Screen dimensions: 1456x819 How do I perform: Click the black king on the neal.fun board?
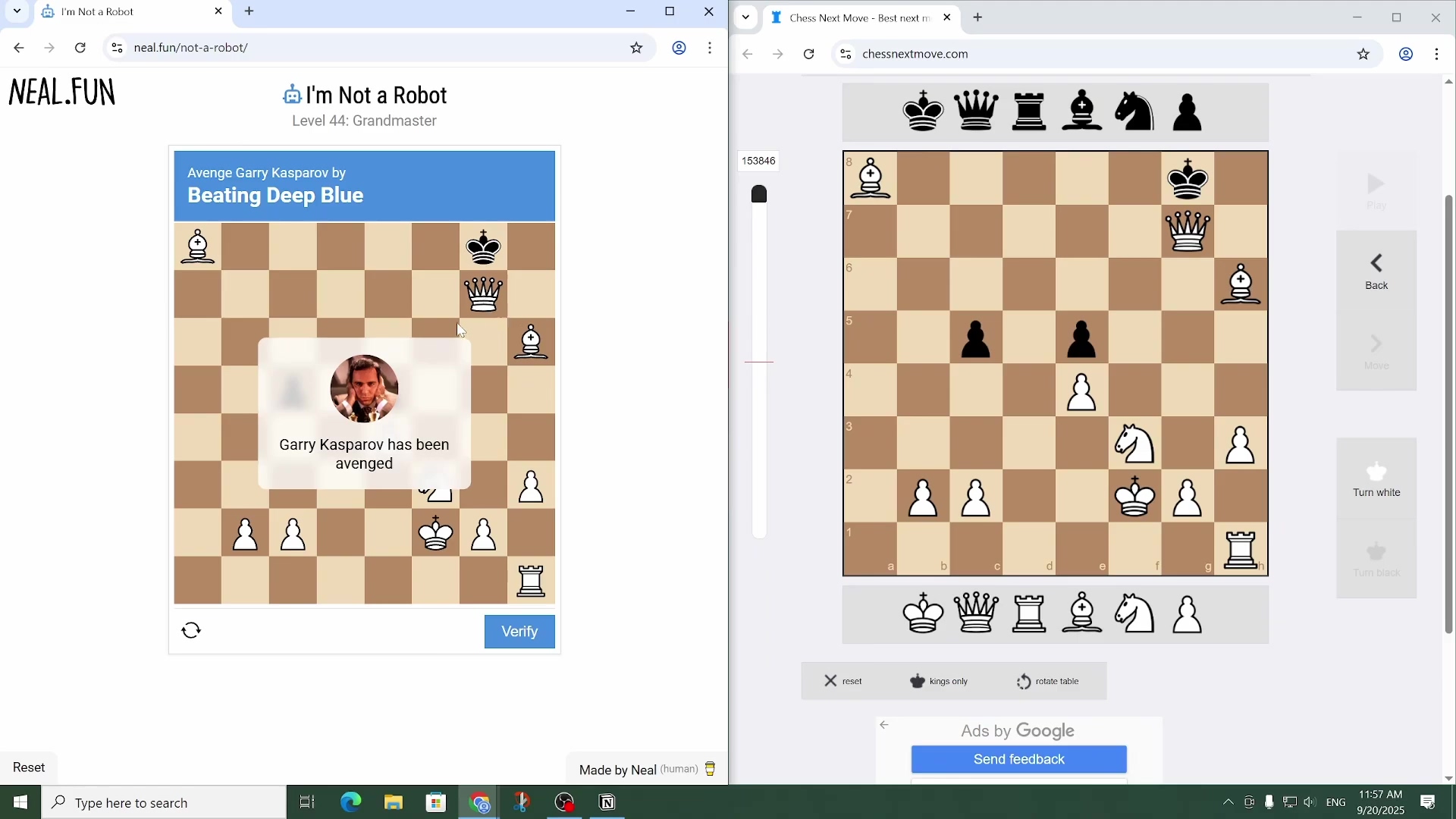point(484,246)
